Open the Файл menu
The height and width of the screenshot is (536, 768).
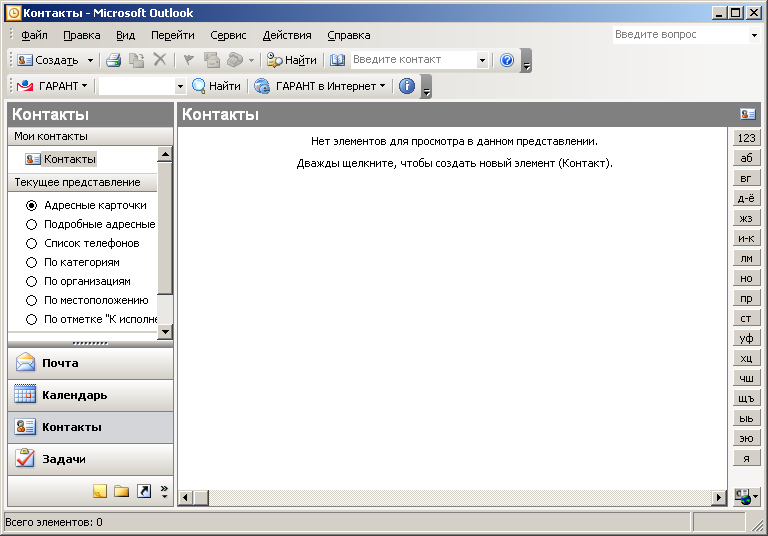click(34, 35)
